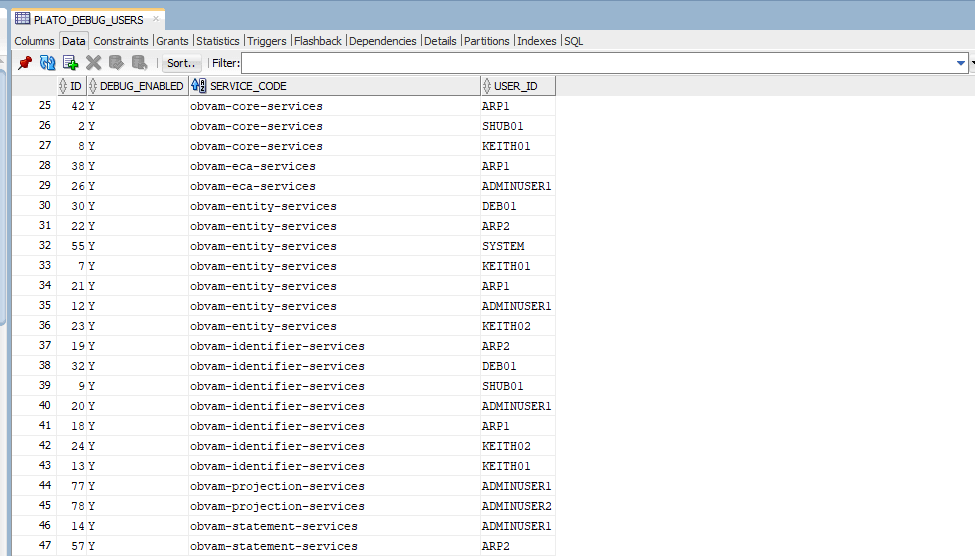Select DEBUG_ENABLED Y cell in row 33
Screen dimensions: 975x556
[x=137, y=266]
